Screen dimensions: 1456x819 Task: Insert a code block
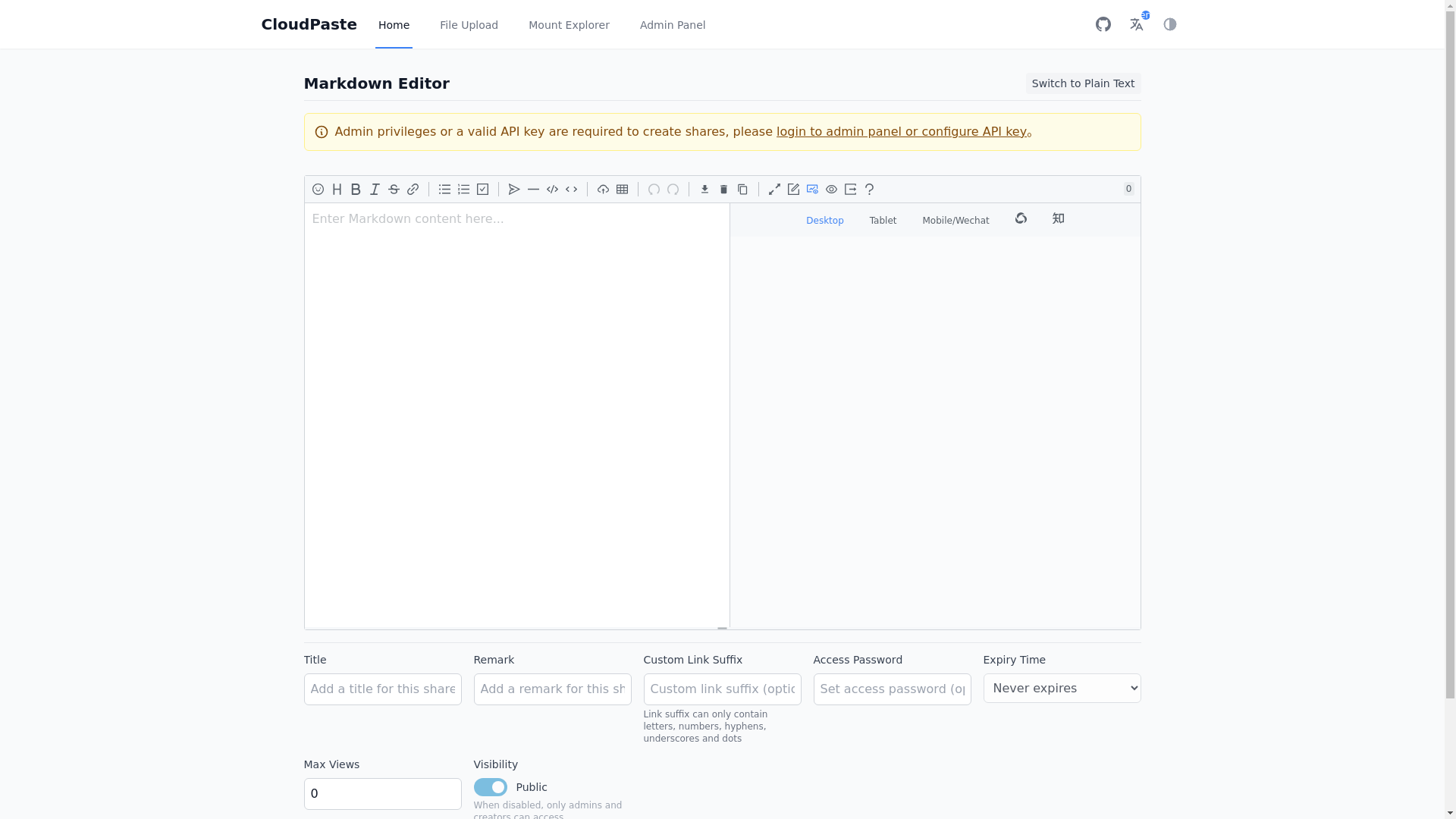coord(552,190)
